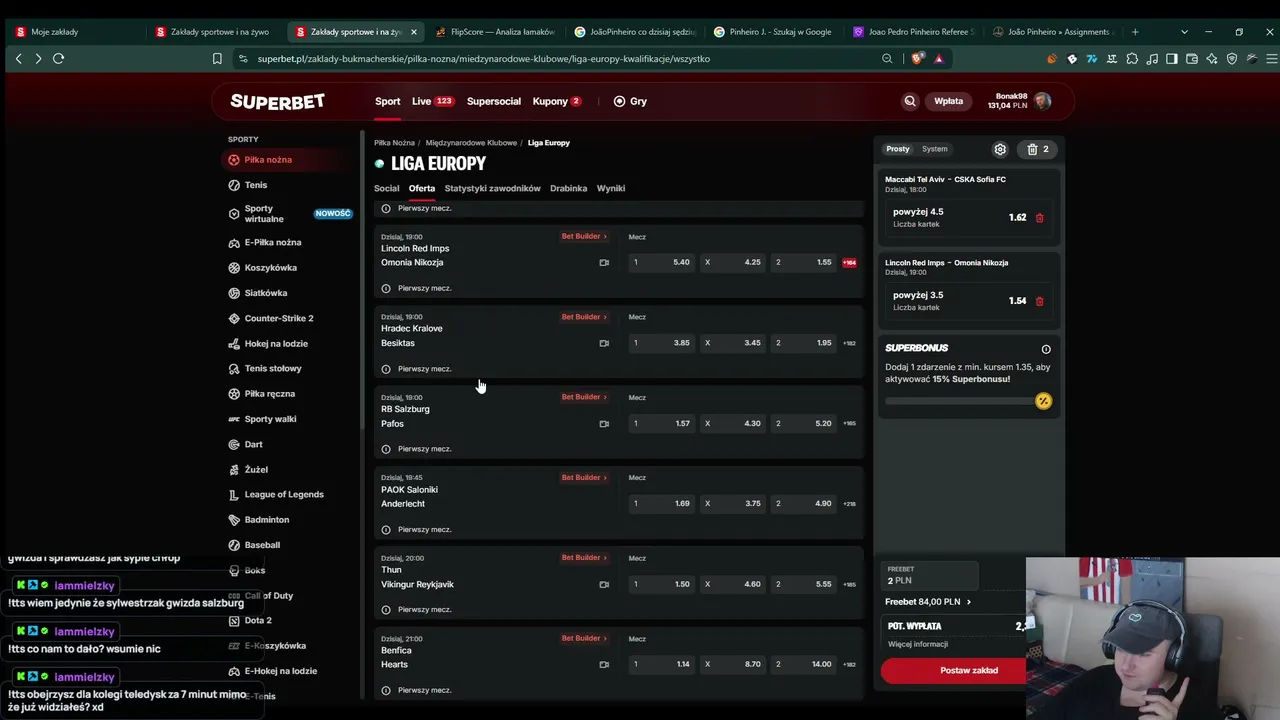Open Gry in the header

(x=630, y=101)
